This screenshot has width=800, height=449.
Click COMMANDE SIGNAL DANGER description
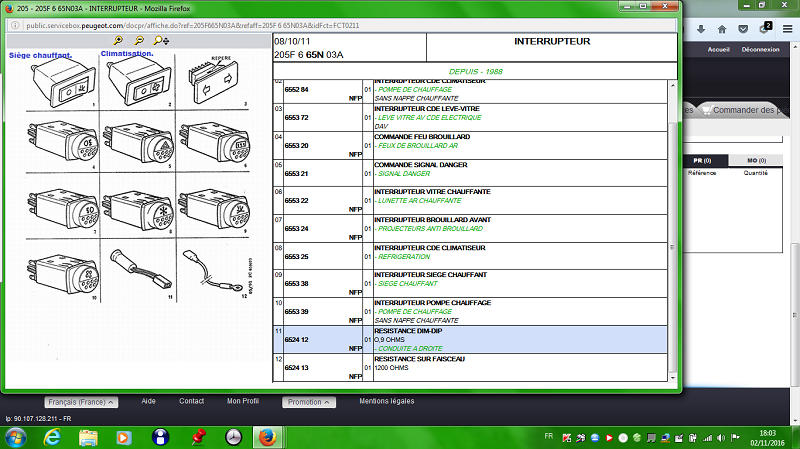pyautogui.click(x=420, y=165)
